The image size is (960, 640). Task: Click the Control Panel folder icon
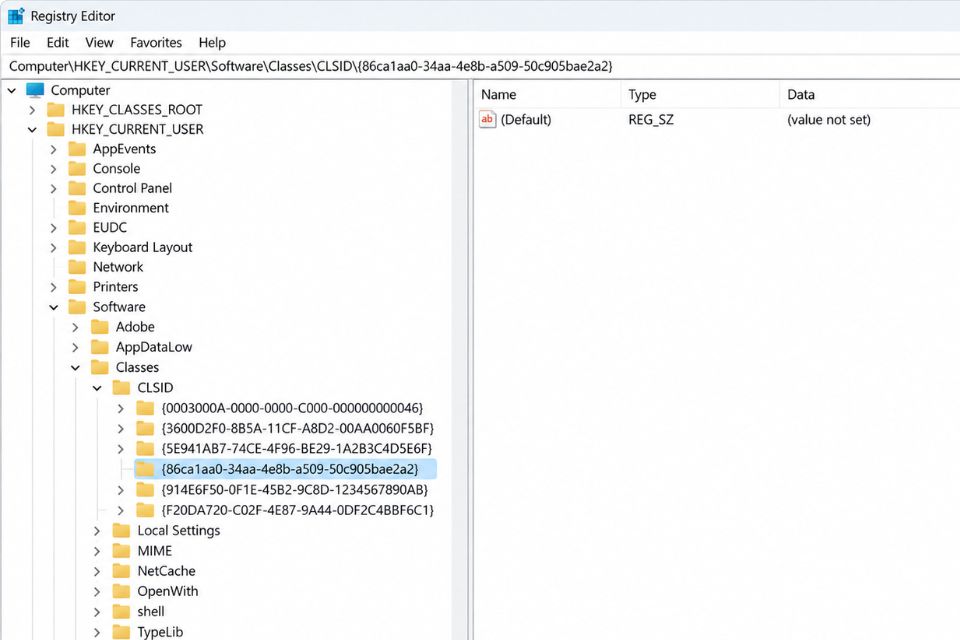point(77,188)
